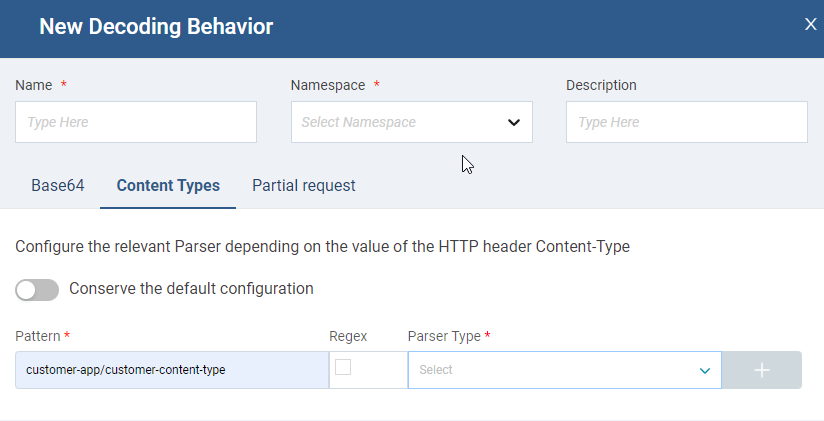Click the Description field label

601,86
